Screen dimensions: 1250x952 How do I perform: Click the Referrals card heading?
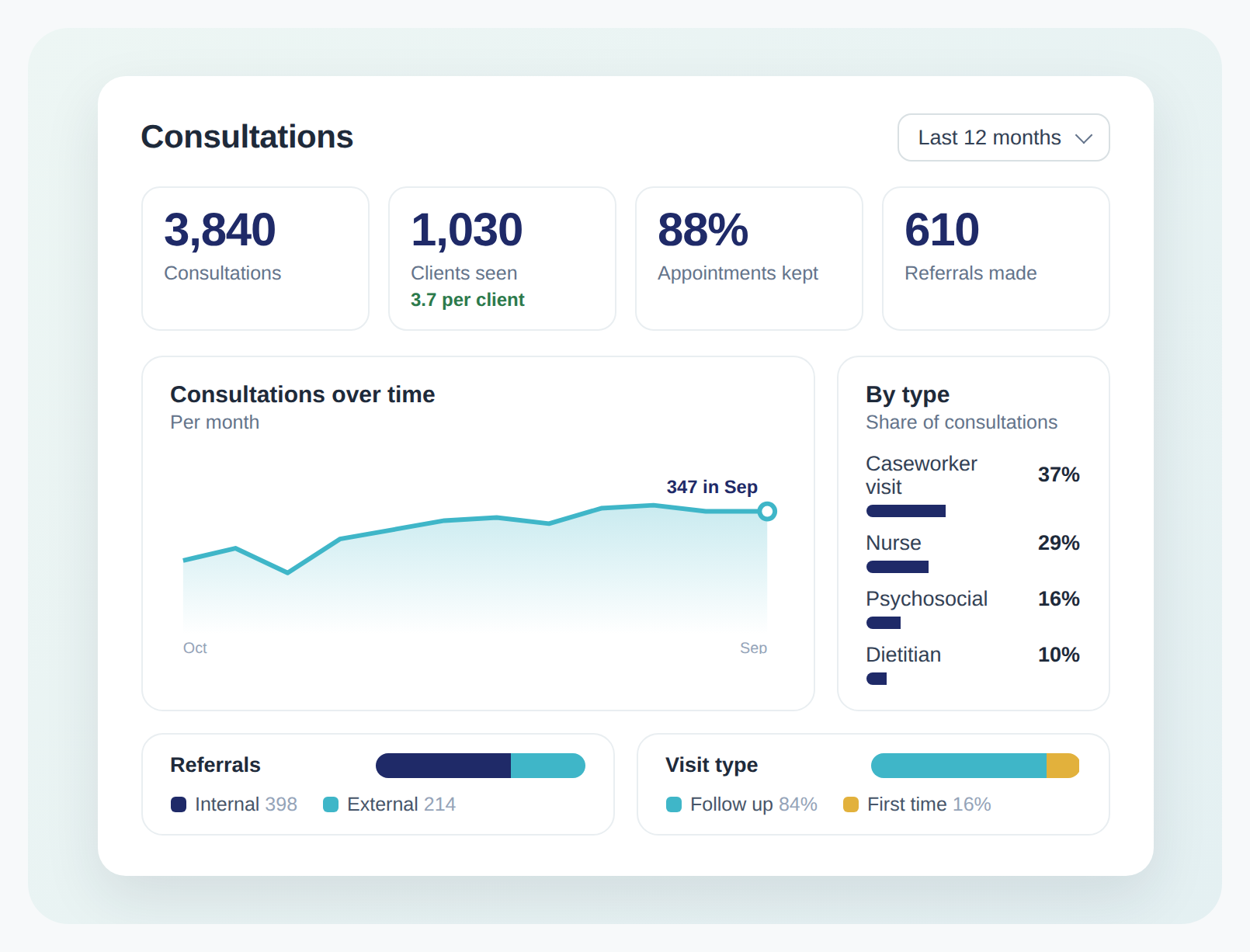tap(216, 765)
